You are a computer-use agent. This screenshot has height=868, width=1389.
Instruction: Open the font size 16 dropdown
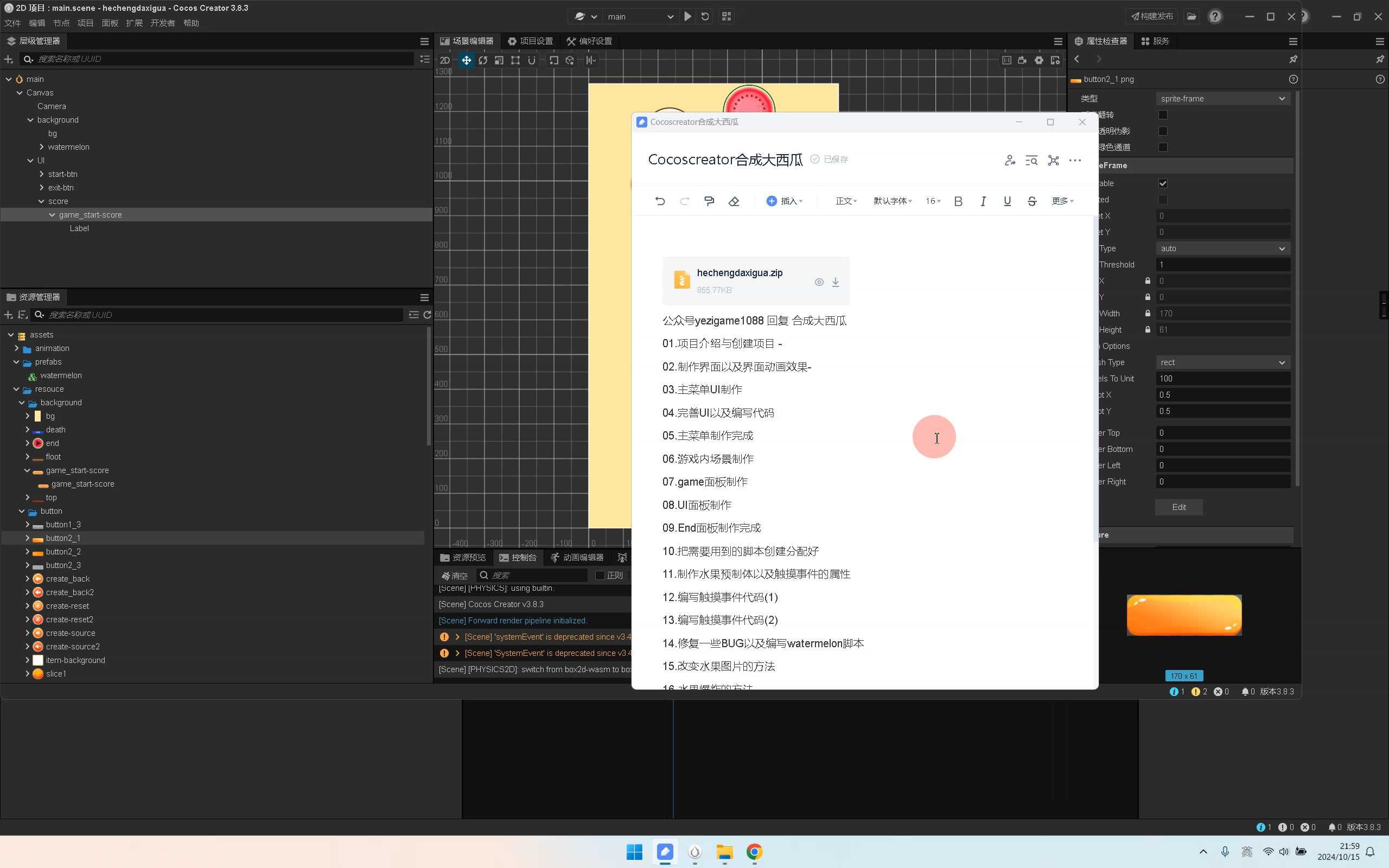pyautogui.click(x=933, y=201)
